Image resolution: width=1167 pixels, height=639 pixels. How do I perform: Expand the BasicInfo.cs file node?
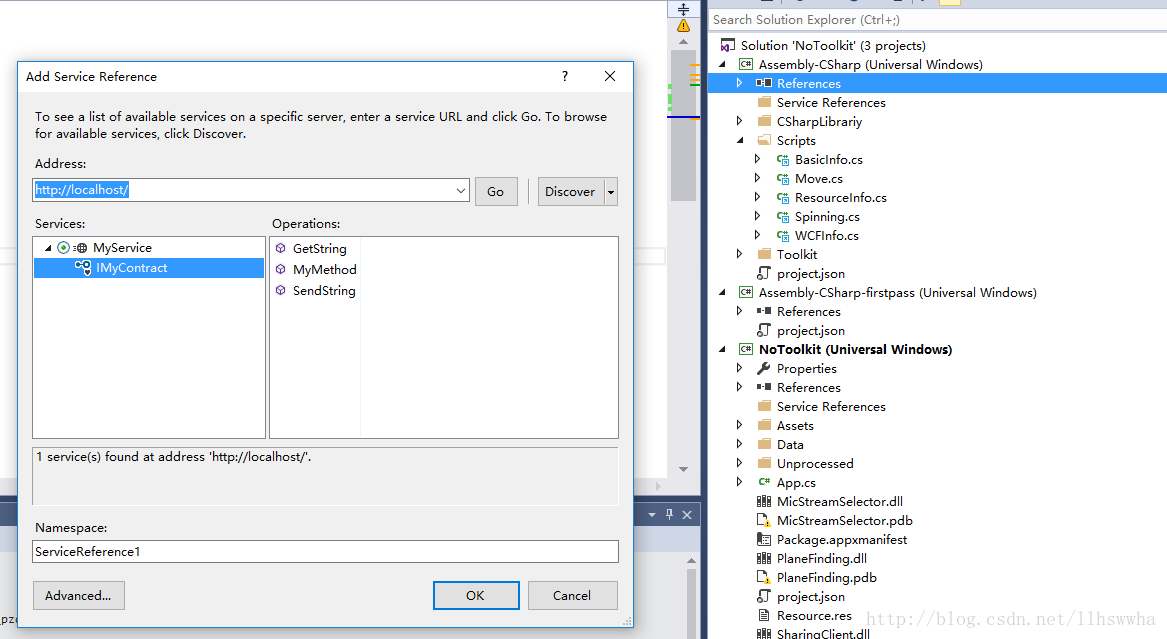[x=758, y=159]
